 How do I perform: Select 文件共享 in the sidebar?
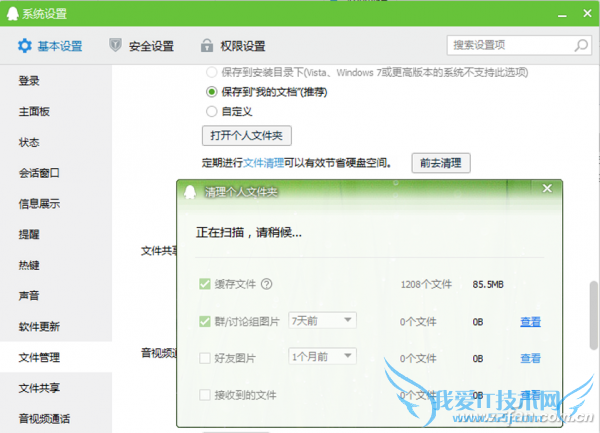56,388
